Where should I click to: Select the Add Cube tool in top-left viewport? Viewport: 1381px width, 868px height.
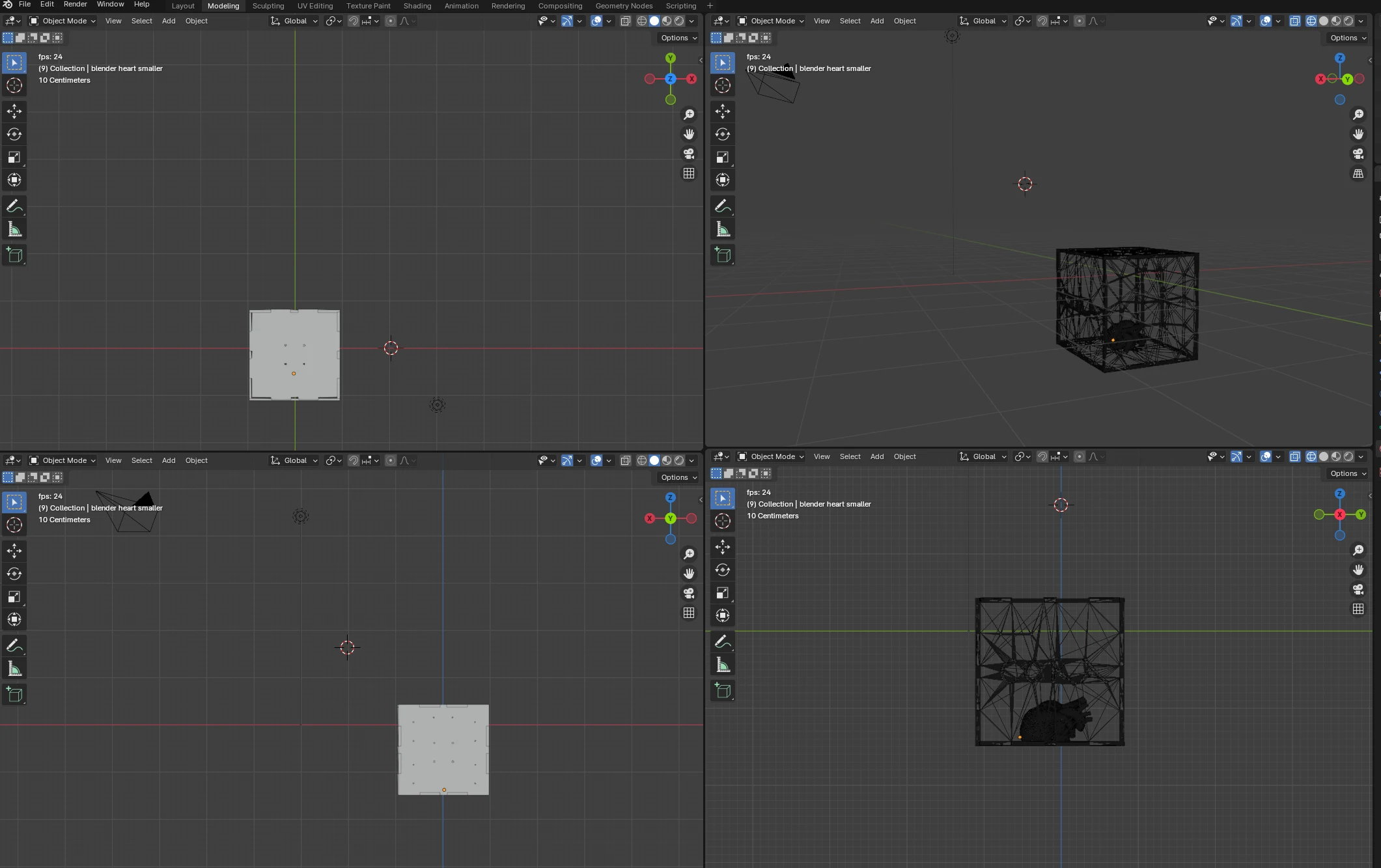click(14, 255)
